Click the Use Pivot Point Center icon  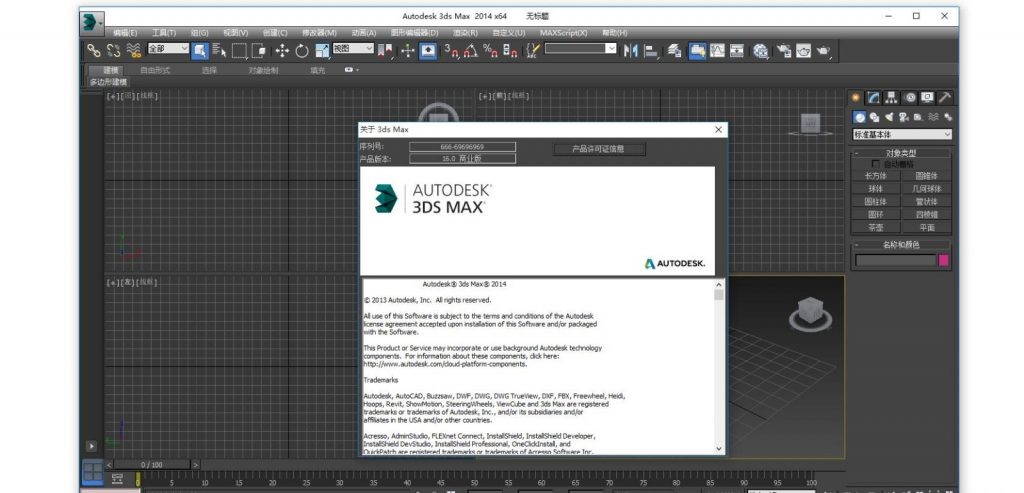point(385,50)
